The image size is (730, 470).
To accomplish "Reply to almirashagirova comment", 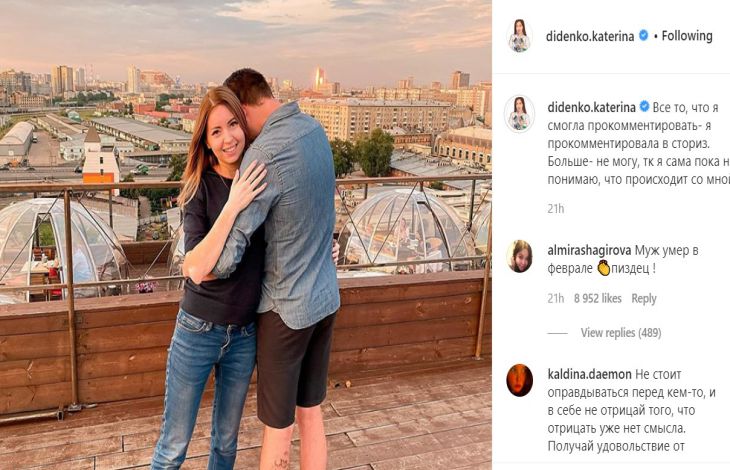I will tap(644, 299).
